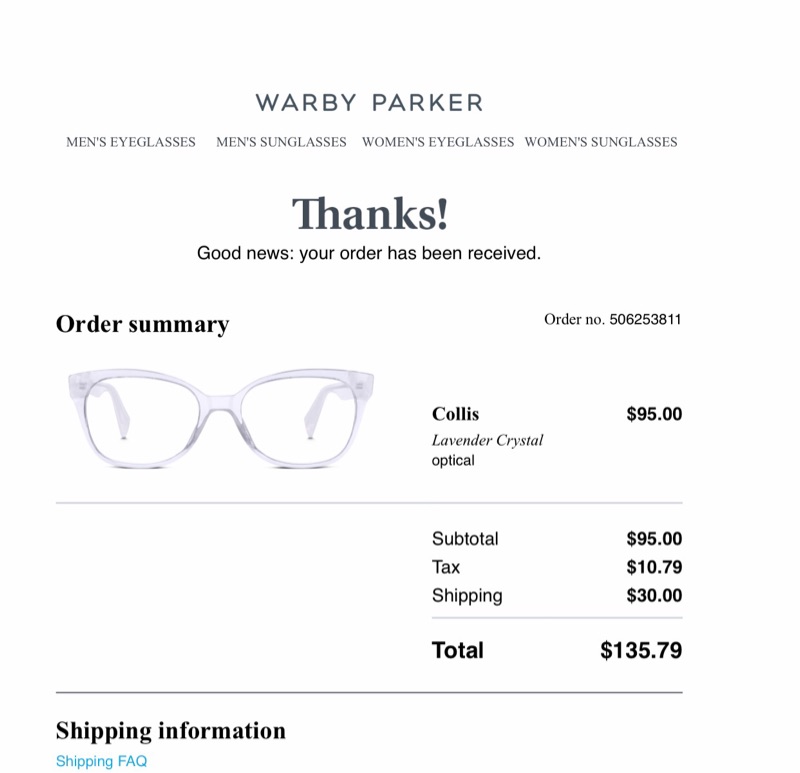Click the Shipping information heading
This screenshot has height=773, width=800.
(170, 731)
